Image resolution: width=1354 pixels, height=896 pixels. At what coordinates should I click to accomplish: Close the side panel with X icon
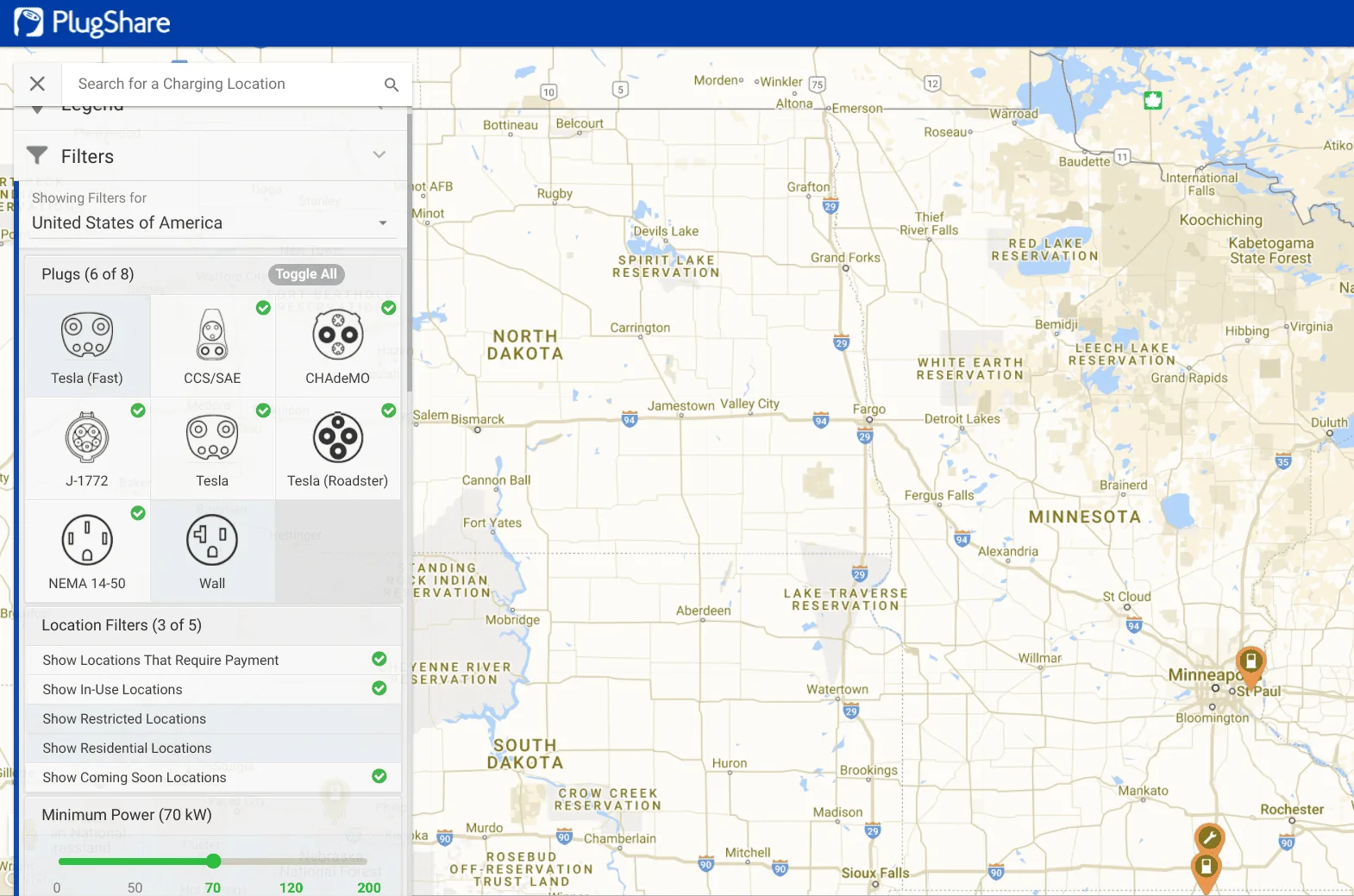37,84
